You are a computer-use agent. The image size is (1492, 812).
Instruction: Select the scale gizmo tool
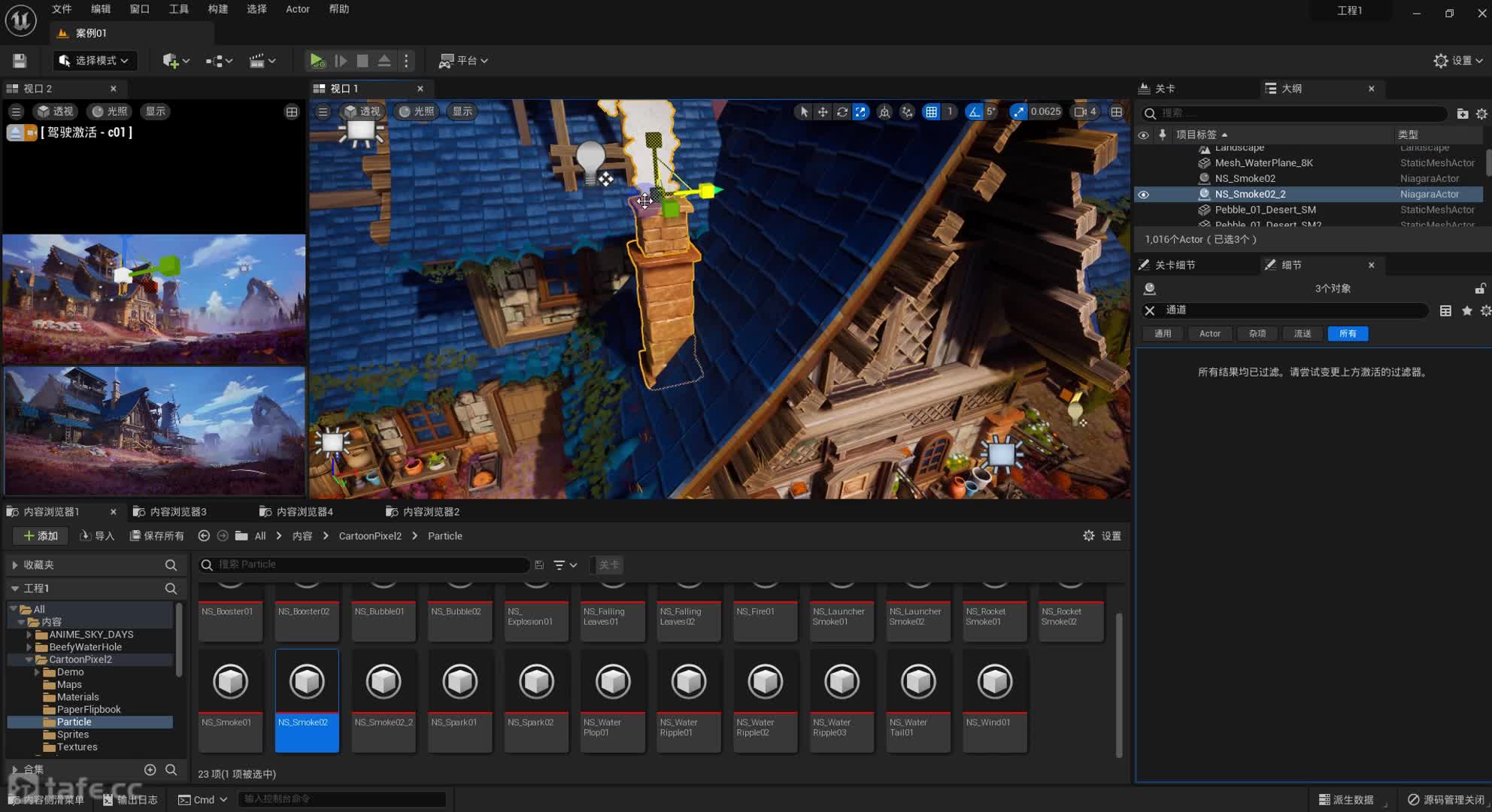tap(861, 112)
